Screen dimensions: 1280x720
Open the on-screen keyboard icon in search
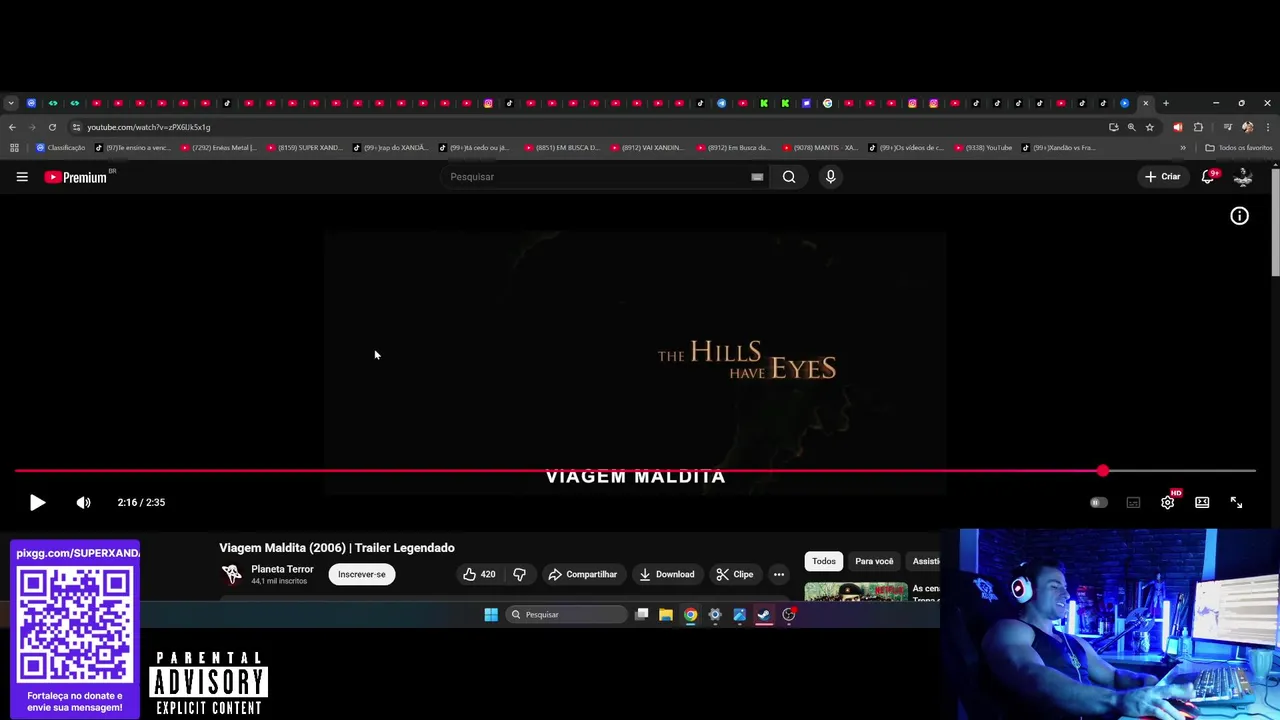(x=757, y=177)
